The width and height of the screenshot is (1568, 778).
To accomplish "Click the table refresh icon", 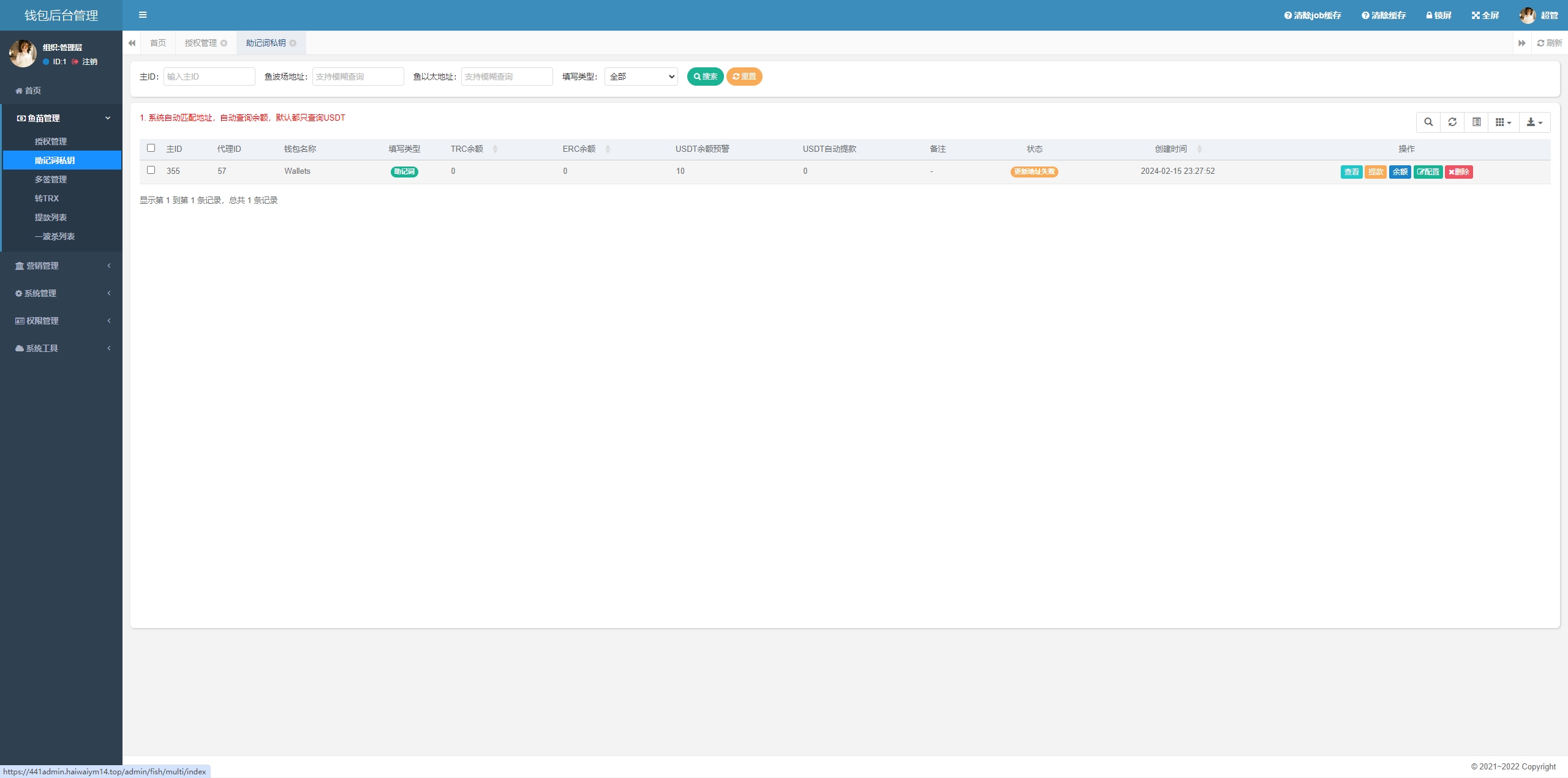I will 1452,122.
